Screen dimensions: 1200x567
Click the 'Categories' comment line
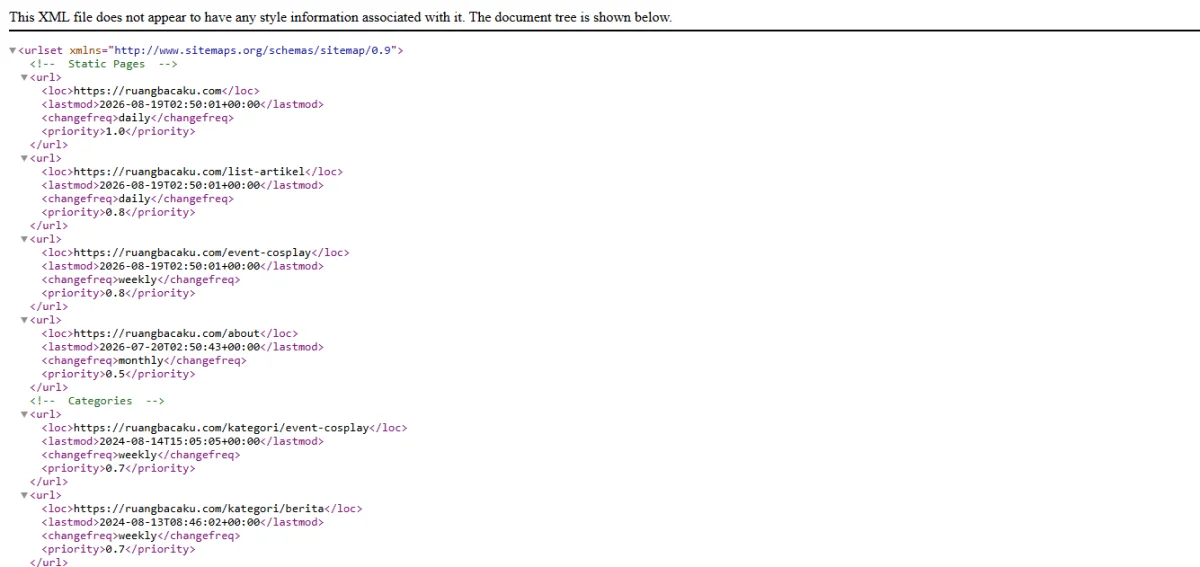point(97,401)
